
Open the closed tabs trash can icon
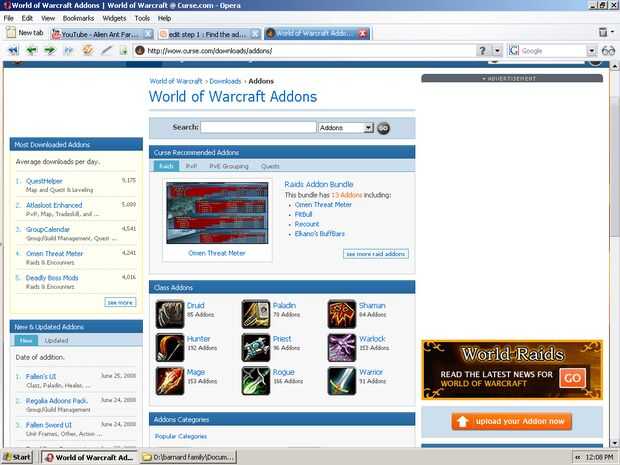(x=603, y=32)
